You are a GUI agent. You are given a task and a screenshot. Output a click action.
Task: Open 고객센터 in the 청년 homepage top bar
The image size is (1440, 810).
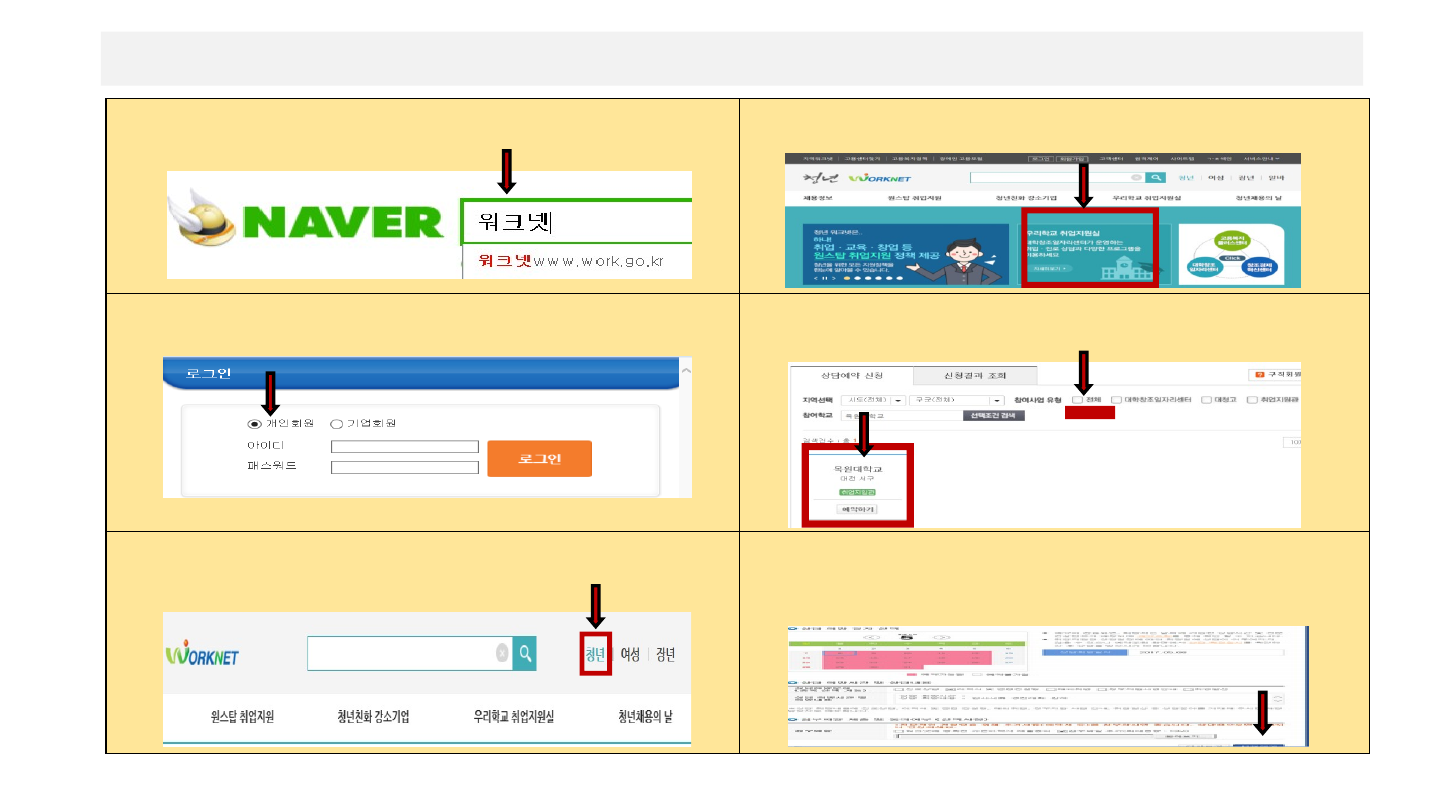pyautogui.click(x=1109, y=159)
